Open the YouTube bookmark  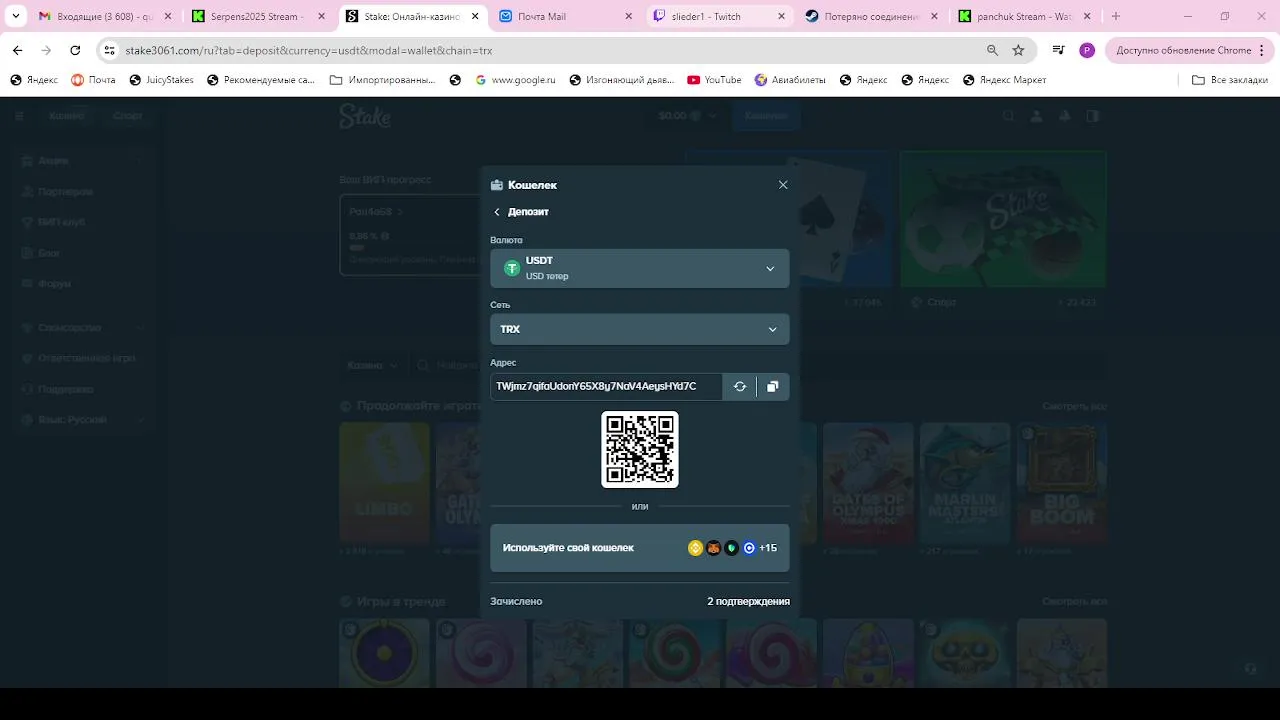click(714, 80)
